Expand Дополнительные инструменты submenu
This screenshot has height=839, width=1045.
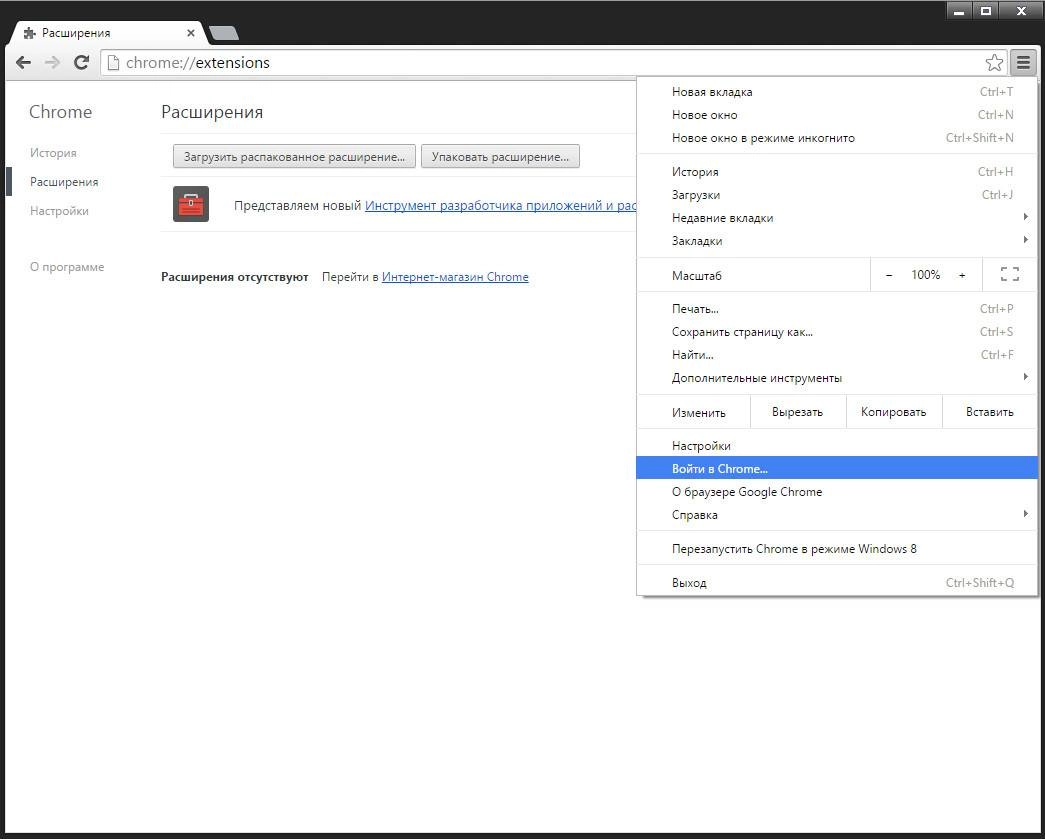[x=837, y=378]
